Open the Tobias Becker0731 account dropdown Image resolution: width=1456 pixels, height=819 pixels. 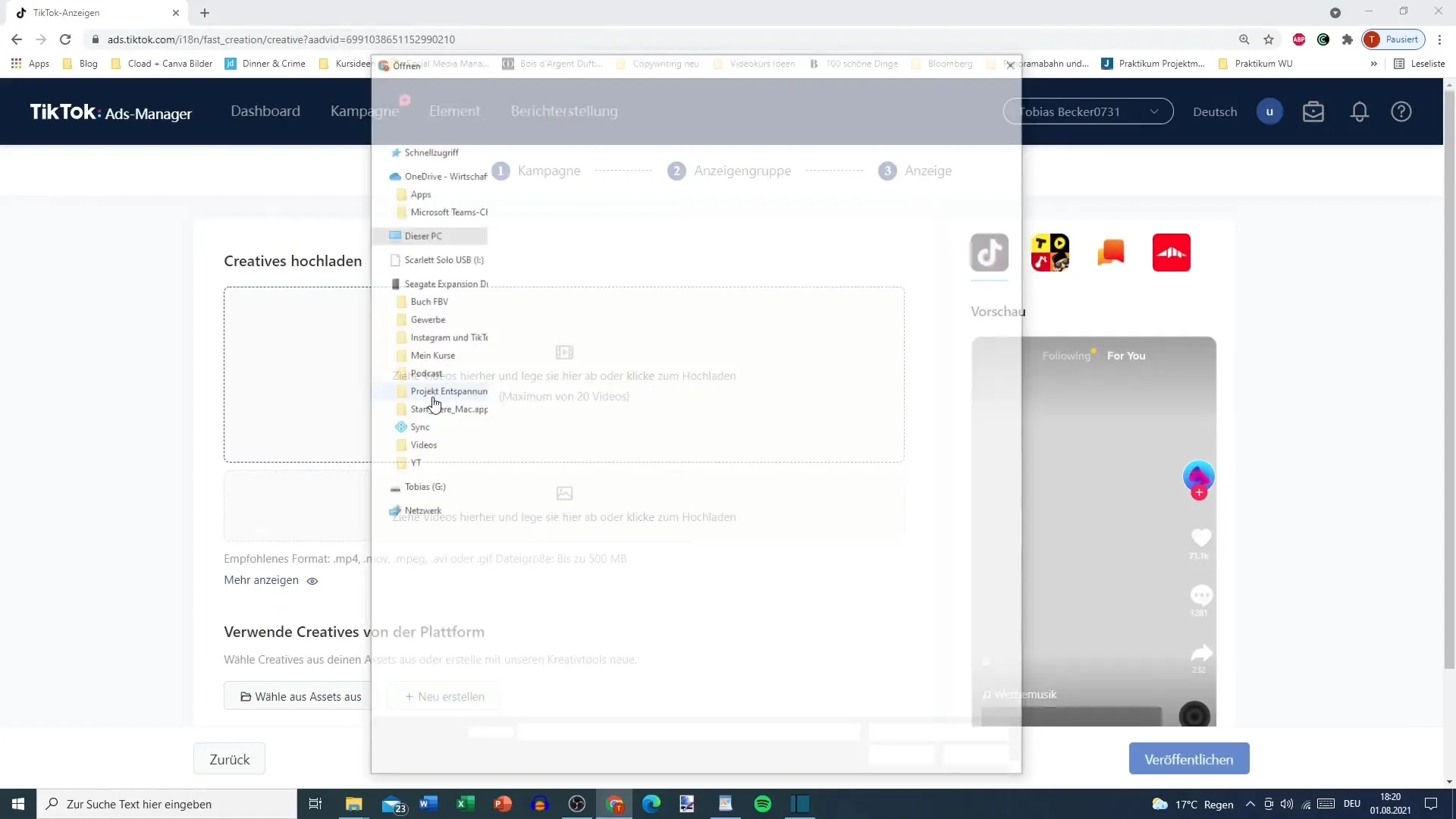[1087, 111]
